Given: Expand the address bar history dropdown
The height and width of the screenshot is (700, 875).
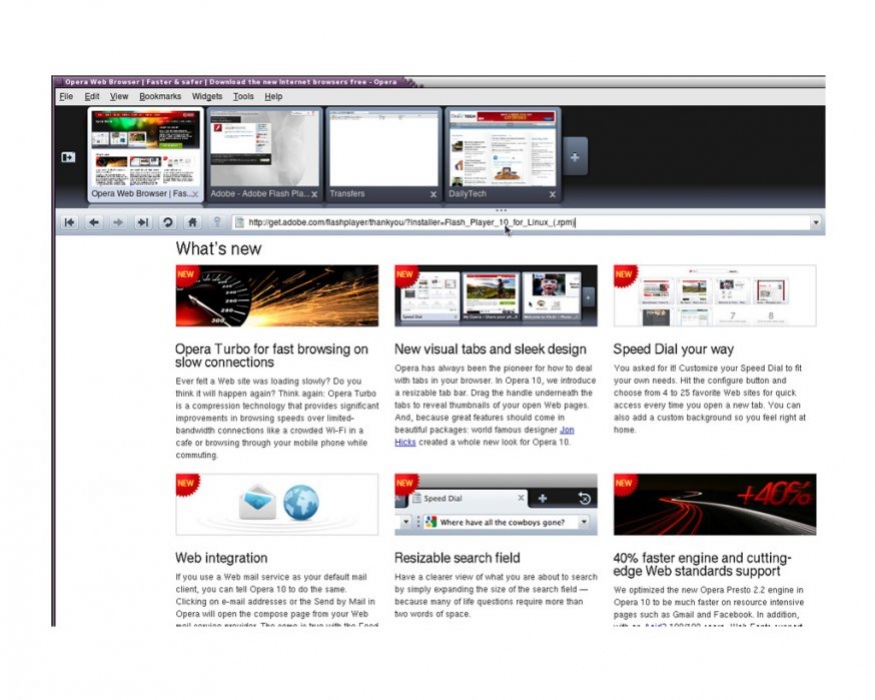Looking at the screenshot, I should tap(816, 223).
